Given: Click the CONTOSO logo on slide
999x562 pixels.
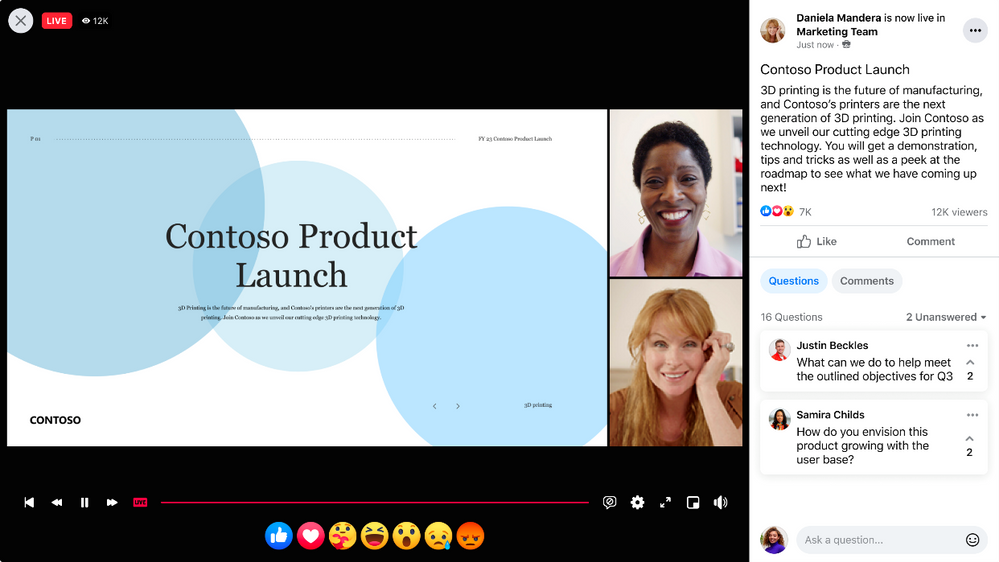Looking at the screenshot, I should click(55, 420).
